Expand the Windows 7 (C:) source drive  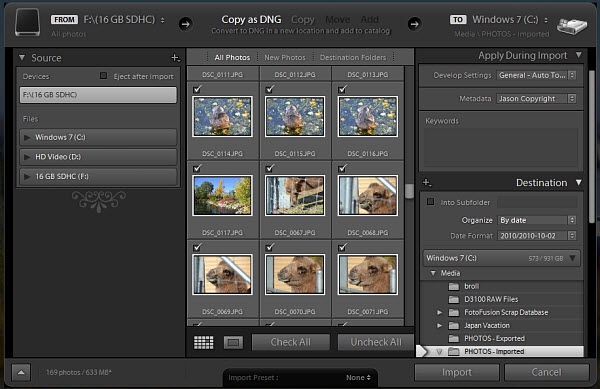coord(27,137)
